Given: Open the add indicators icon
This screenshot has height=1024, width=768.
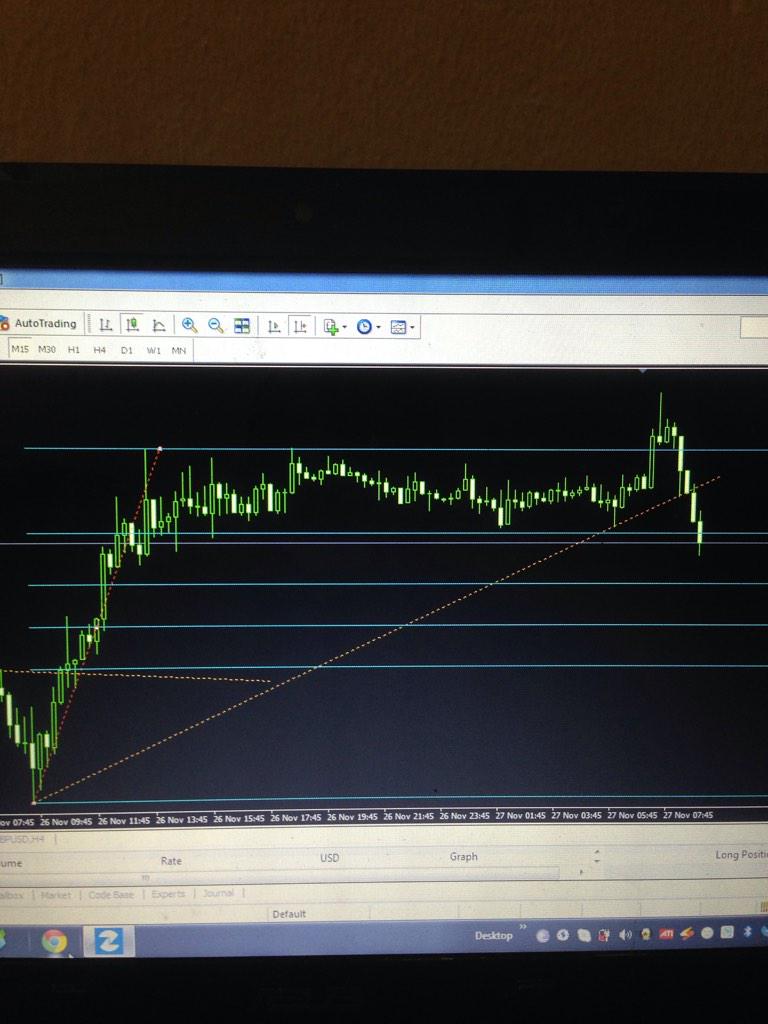Looking at the screenshot, I should coord(331,327).
